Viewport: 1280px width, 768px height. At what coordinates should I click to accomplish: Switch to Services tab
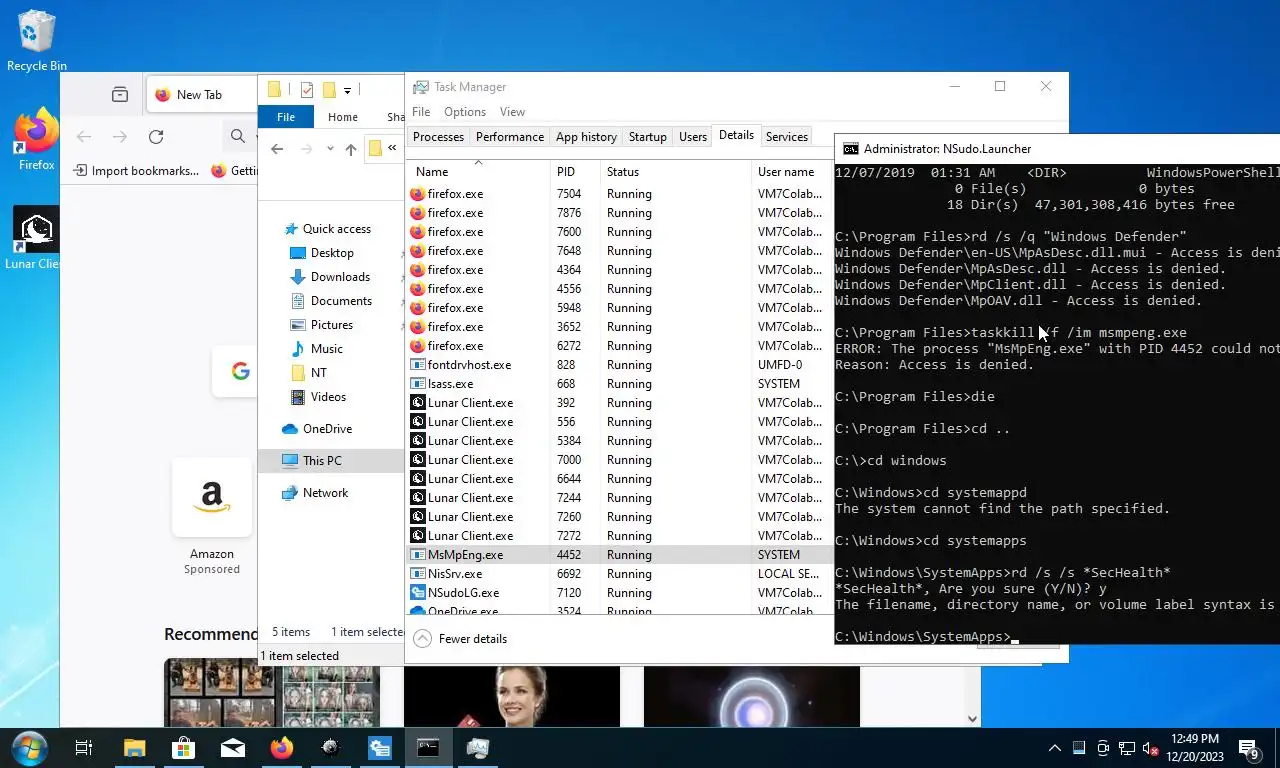tap(787, 137)
